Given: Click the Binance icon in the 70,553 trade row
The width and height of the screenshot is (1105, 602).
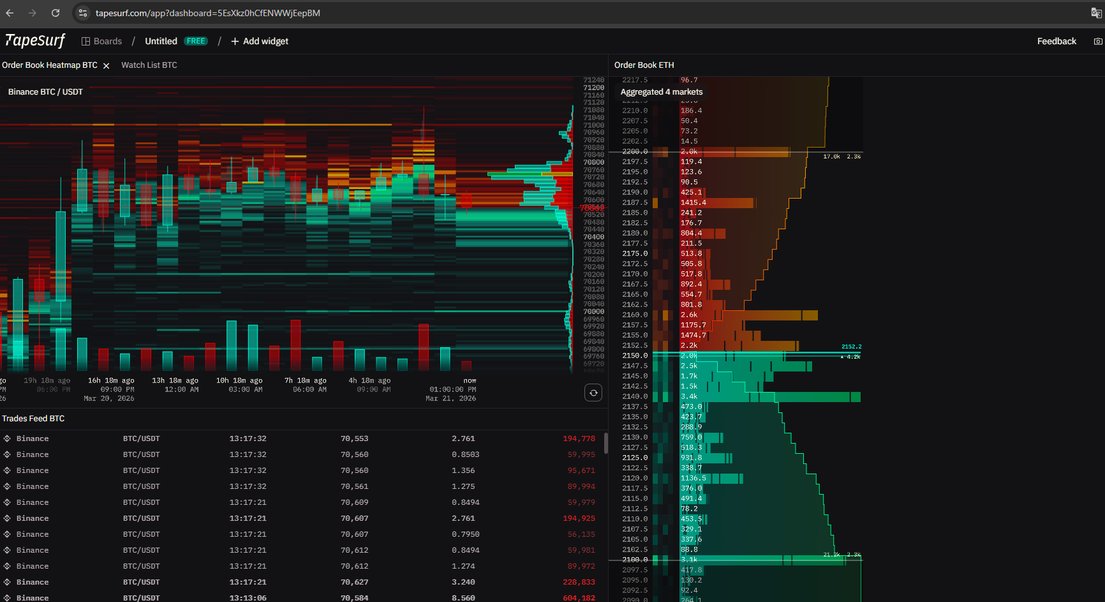Looking at the screenshot, I should pyautogui.click(x=7, y=438).
